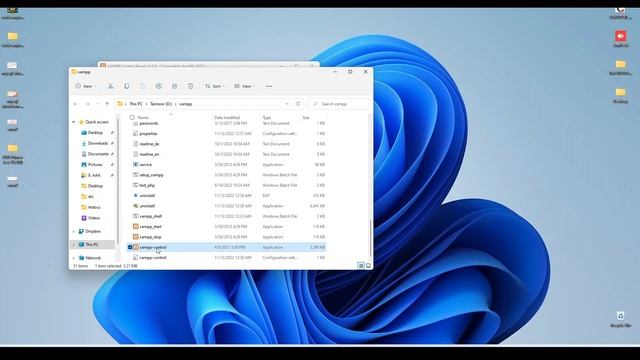Go up one folder level
640x360 pixels.
(107, 104)
